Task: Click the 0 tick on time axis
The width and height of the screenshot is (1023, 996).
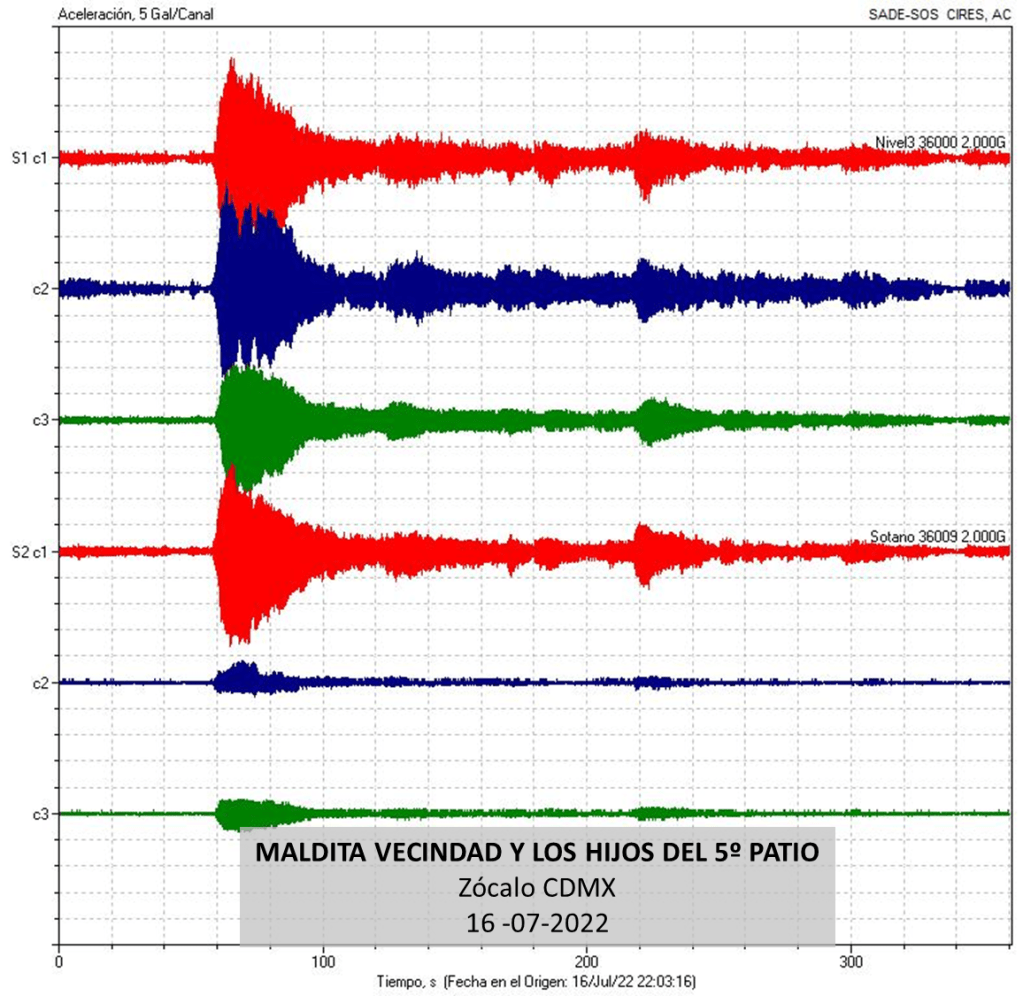Action: [60, 961]
